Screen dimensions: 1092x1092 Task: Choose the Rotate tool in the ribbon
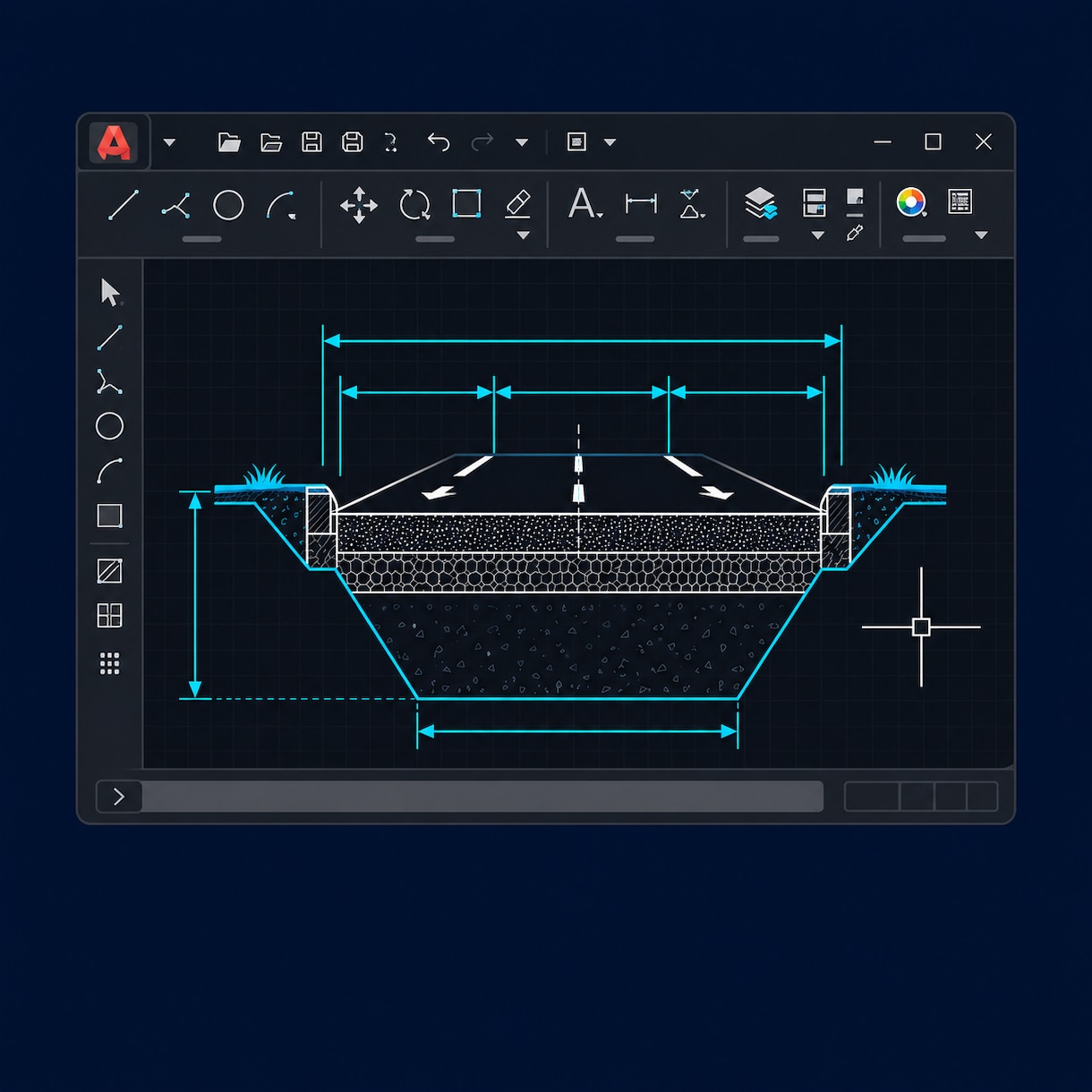(414, 205)
